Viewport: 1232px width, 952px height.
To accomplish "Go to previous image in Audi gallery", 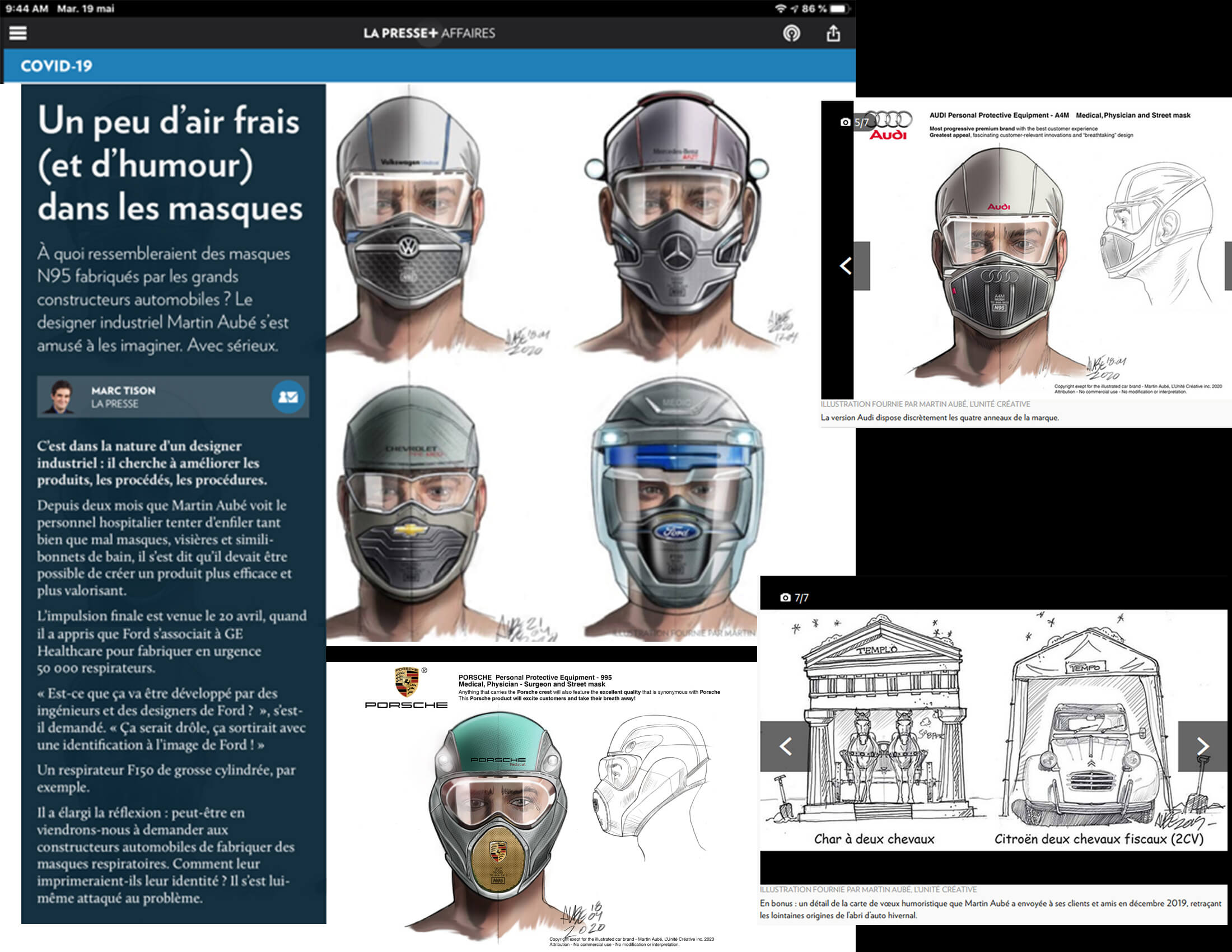I will tap(846, 265).
